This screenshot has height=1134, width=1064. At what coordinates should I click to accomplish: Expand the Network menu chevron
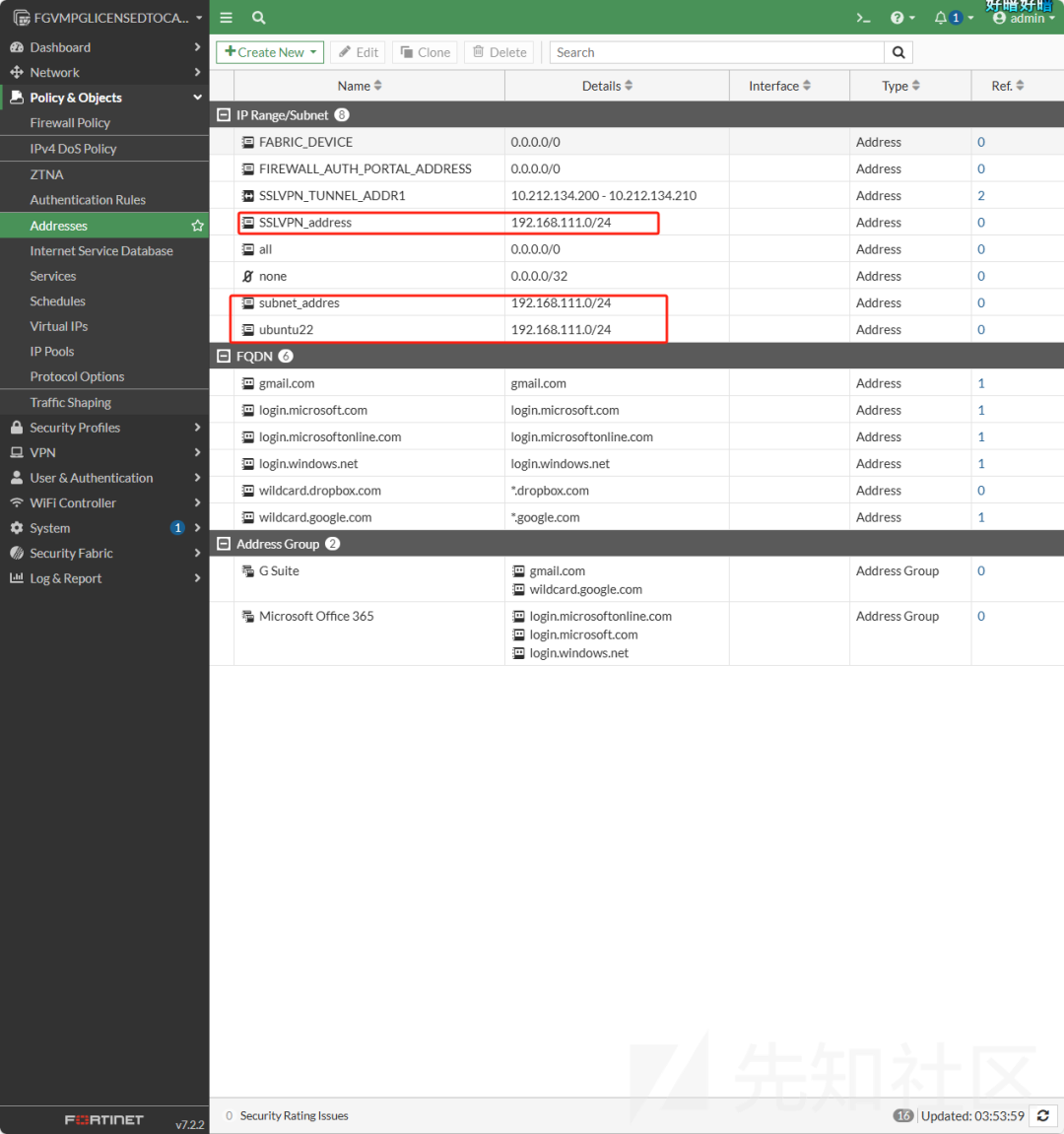pos(197,72)
